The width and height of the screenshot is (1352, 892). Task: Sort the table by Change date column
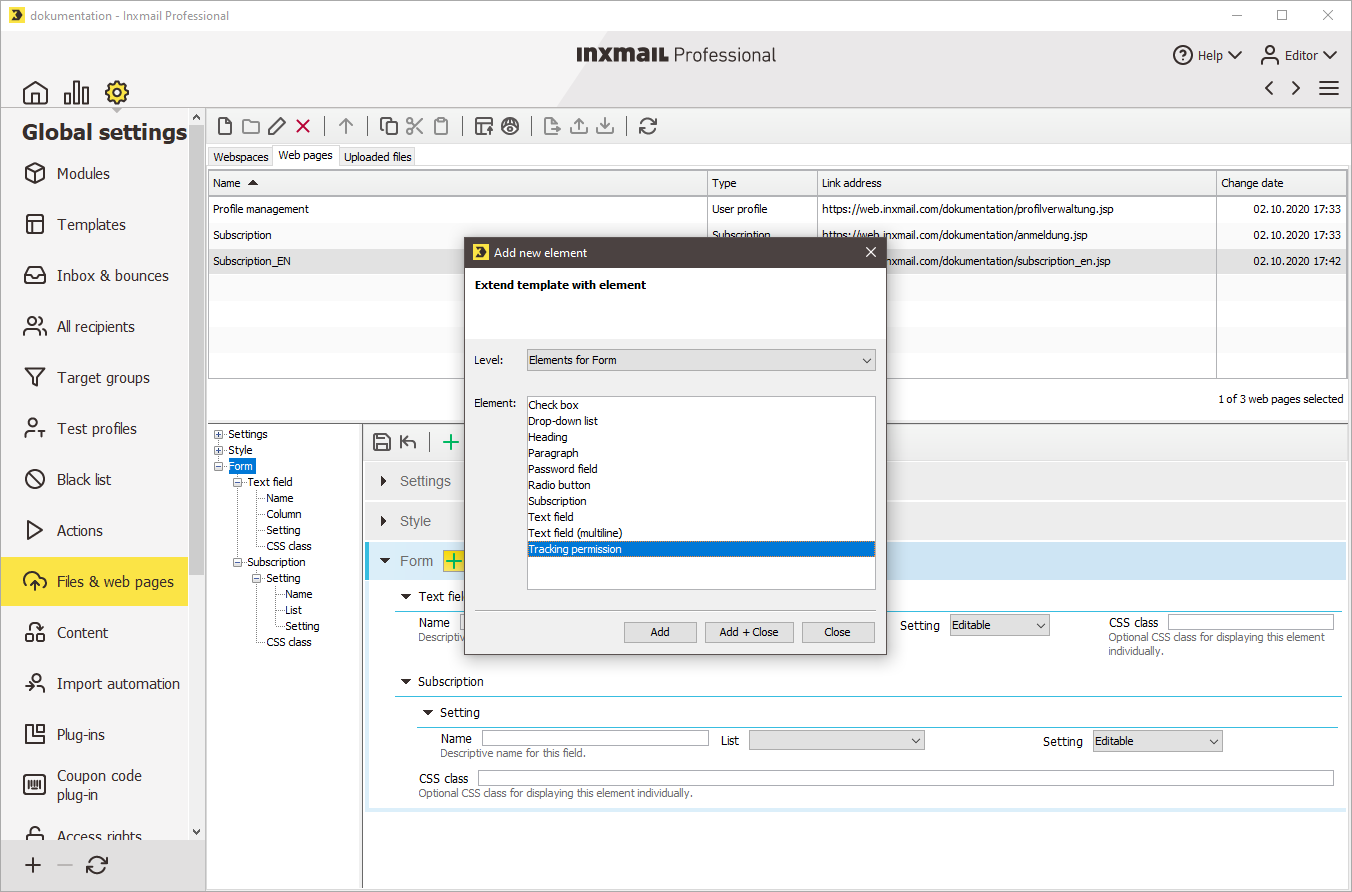coord(1281,183)
